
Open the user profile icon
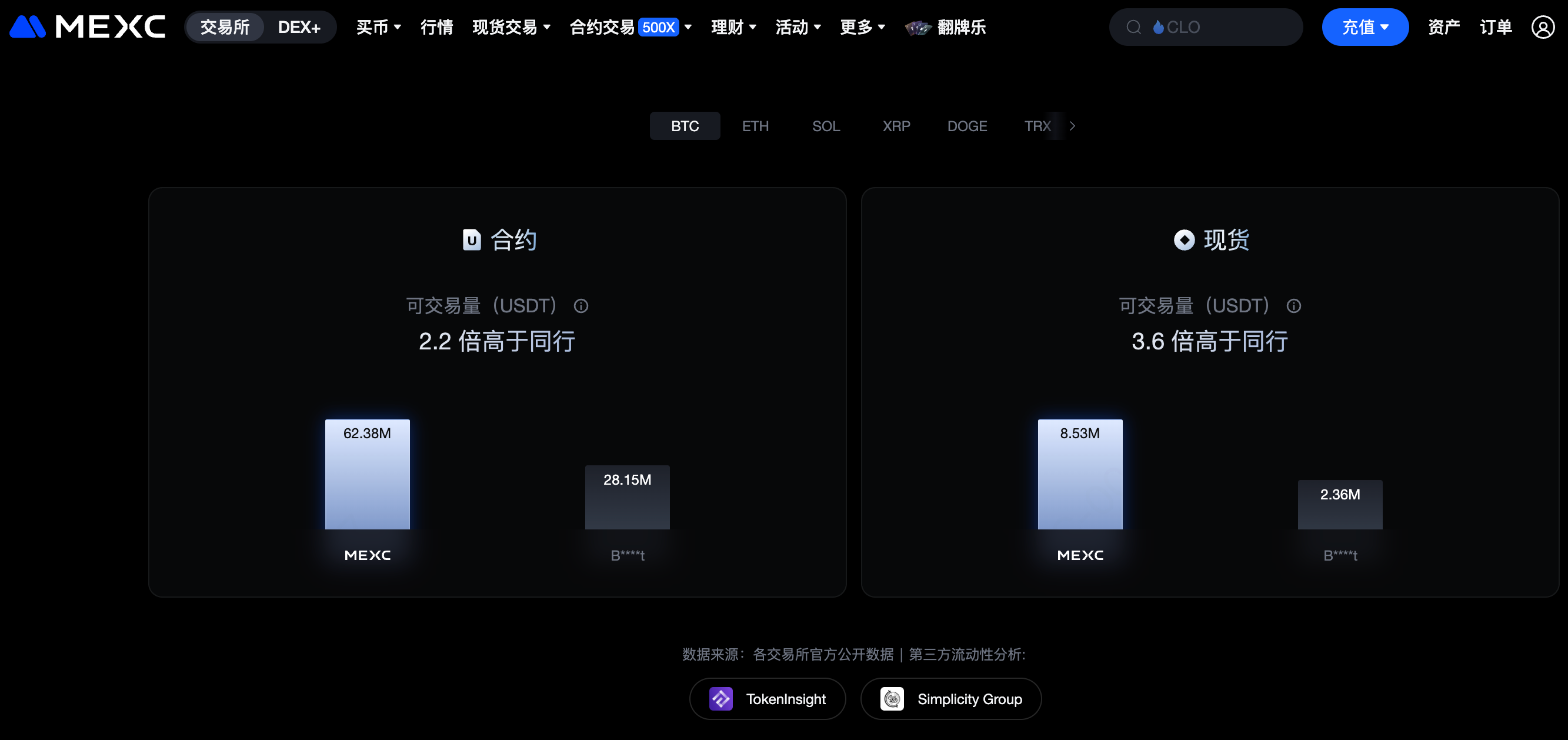point(1543,28)
